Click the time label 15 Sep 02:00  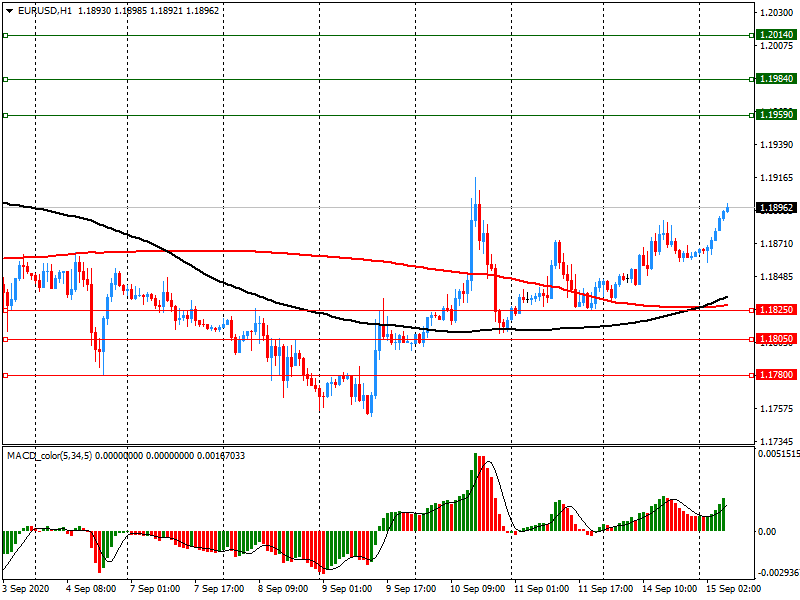733,589
